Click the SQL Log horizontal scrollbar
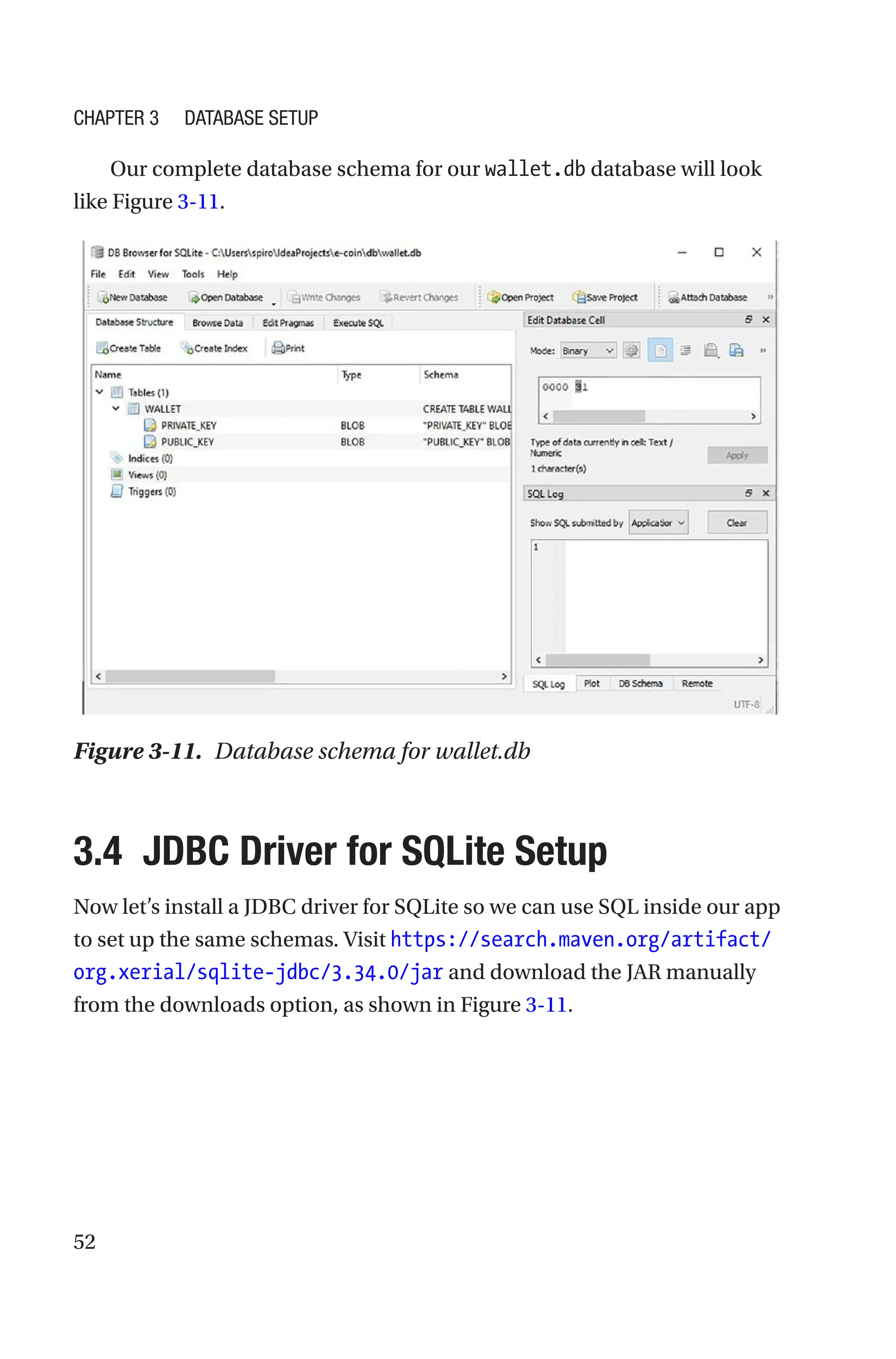Screen dimensions: 896x1359 [x=649, y=660]
